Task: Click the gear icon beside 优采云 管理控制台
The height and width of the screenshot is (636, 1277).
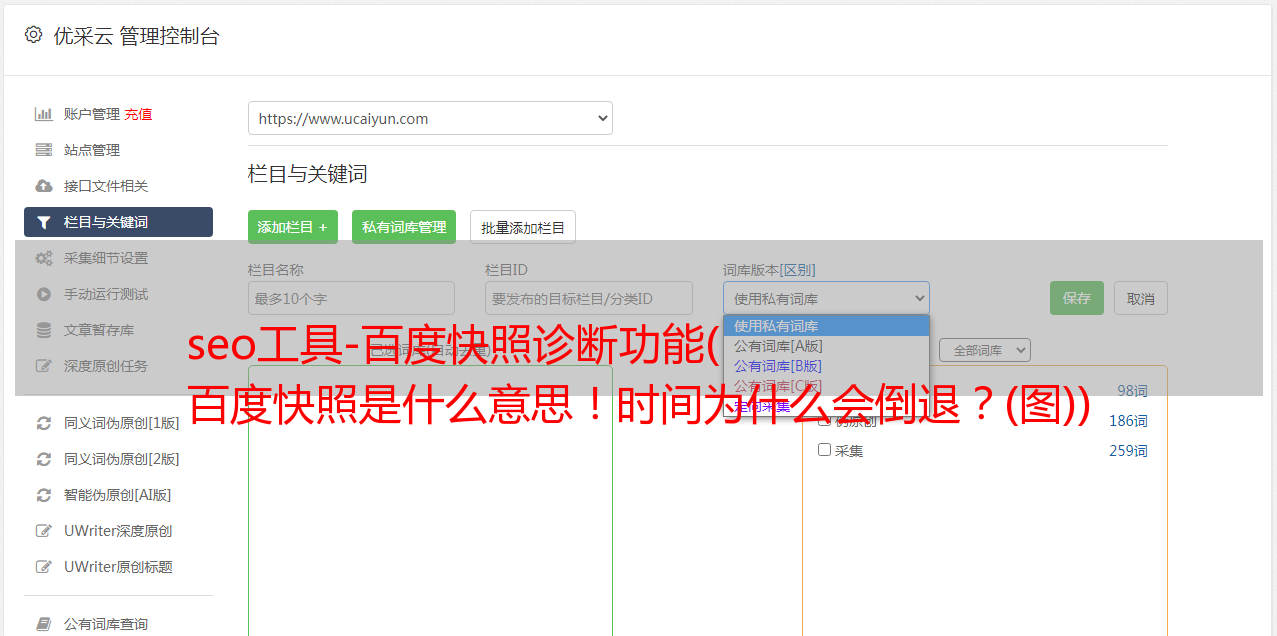Action: 33,35
